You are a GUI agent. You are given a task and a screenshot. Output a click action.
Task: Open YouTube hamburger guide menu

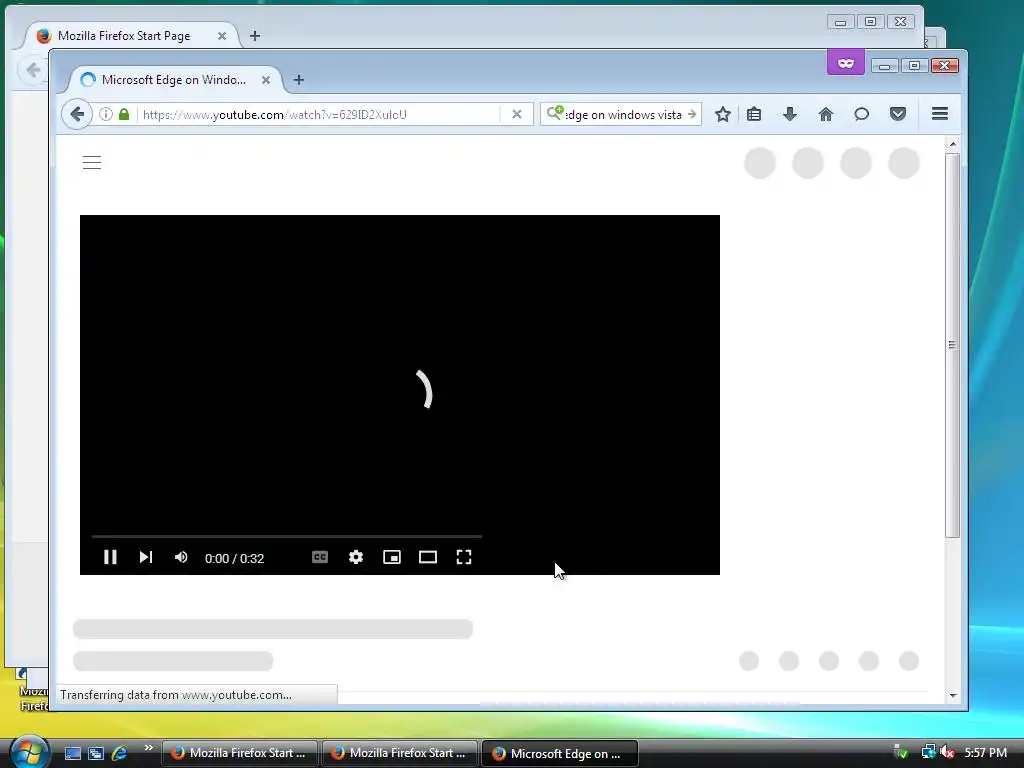92,163
